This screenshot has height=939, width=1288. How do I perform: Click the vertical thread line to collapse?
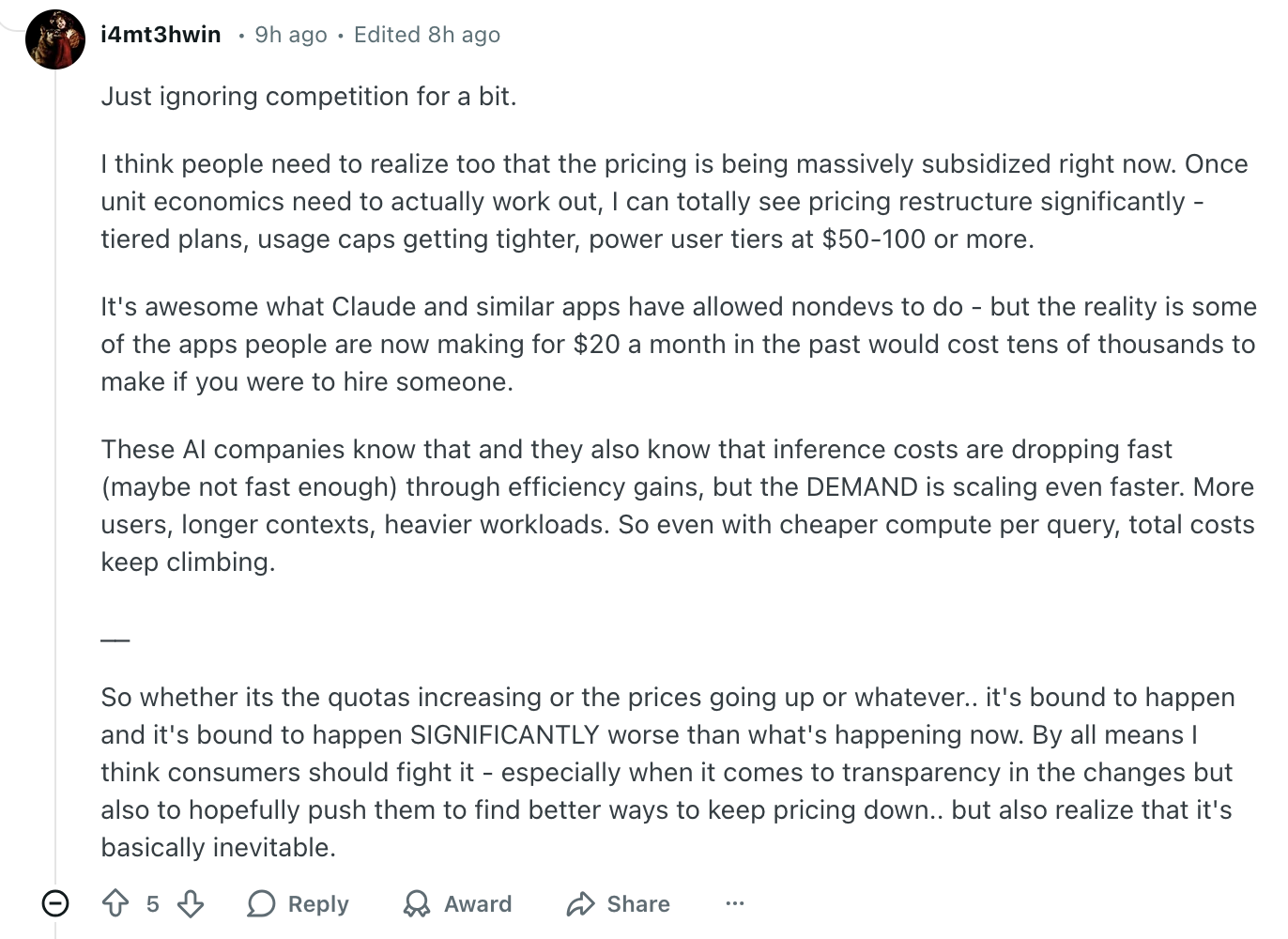55,469
